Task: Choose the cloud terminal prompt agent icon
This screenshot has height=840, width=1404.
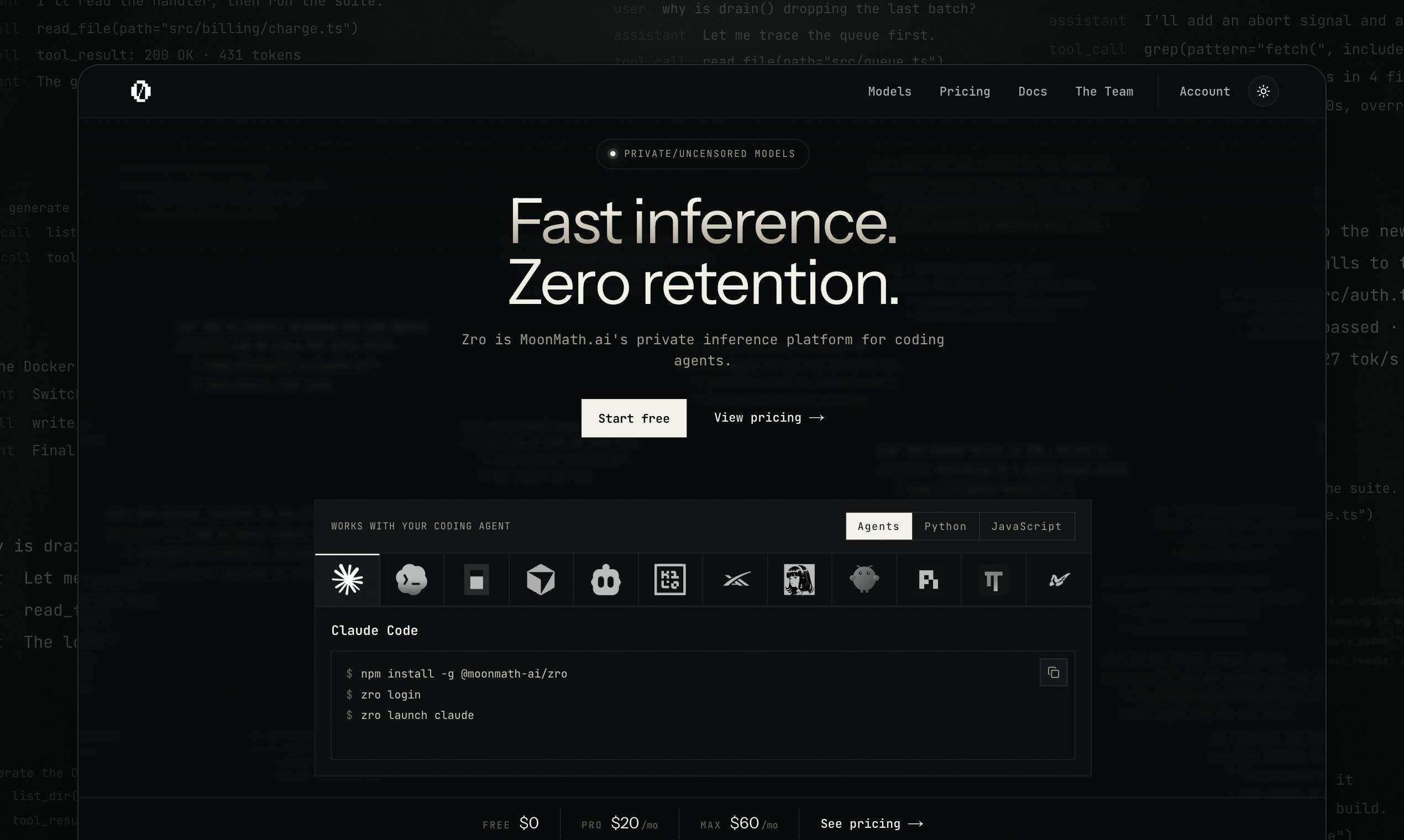Action: (412, 580)
